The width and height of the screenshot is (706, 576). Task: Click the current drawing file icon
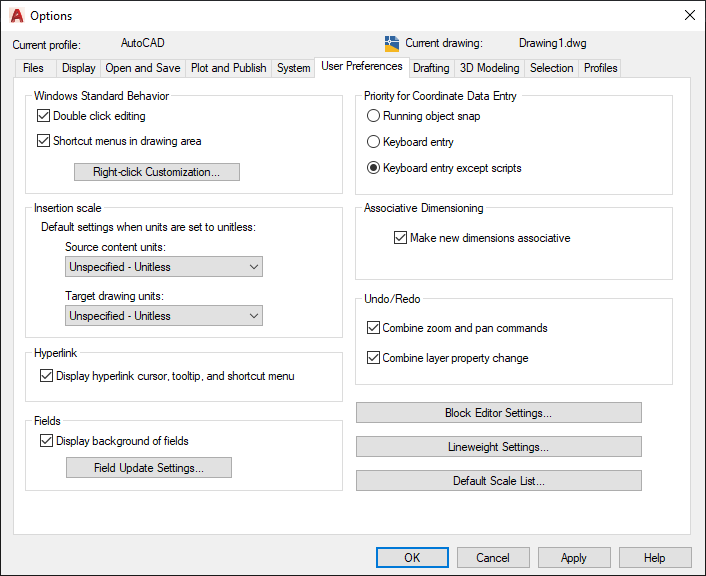click(392, 44)
